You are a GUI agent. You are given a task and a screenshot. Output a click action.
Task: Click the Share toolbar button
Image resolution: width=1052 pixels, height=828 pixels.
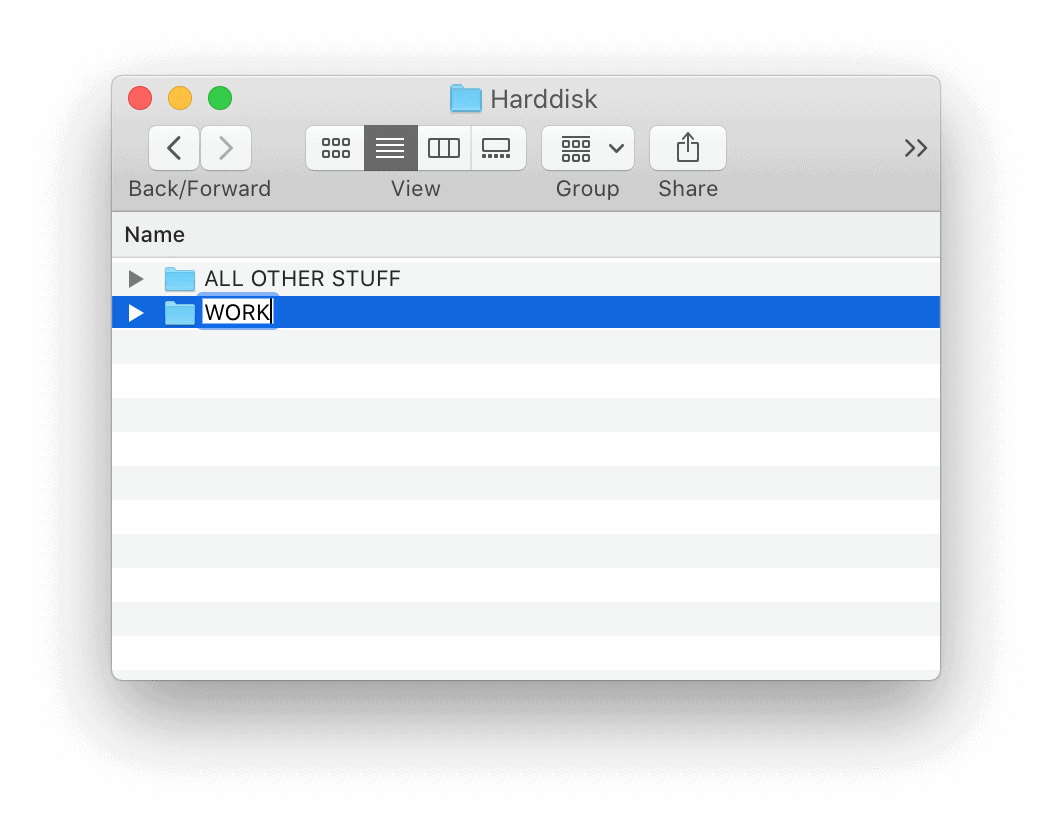coord(688,148)
